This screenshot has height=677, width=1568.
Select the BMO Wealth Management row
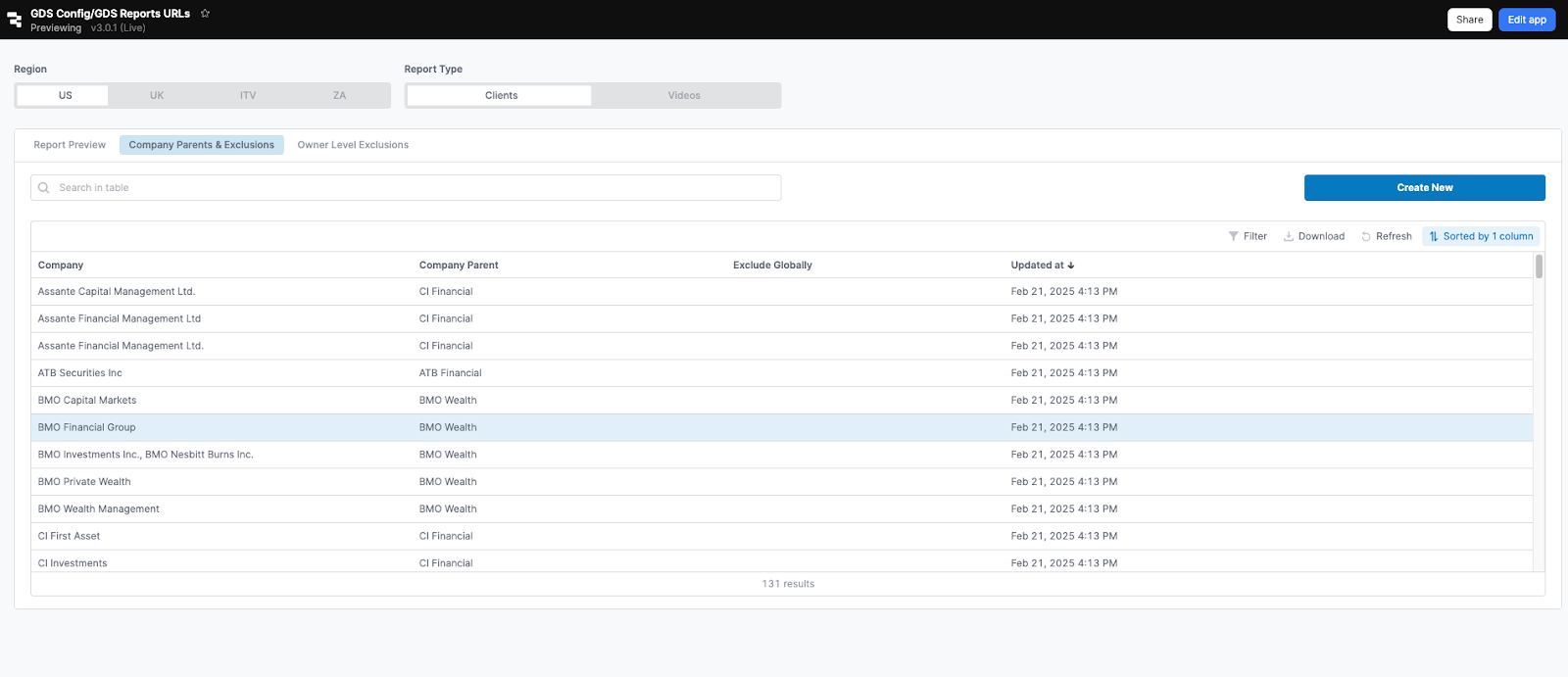click(782, 509)
